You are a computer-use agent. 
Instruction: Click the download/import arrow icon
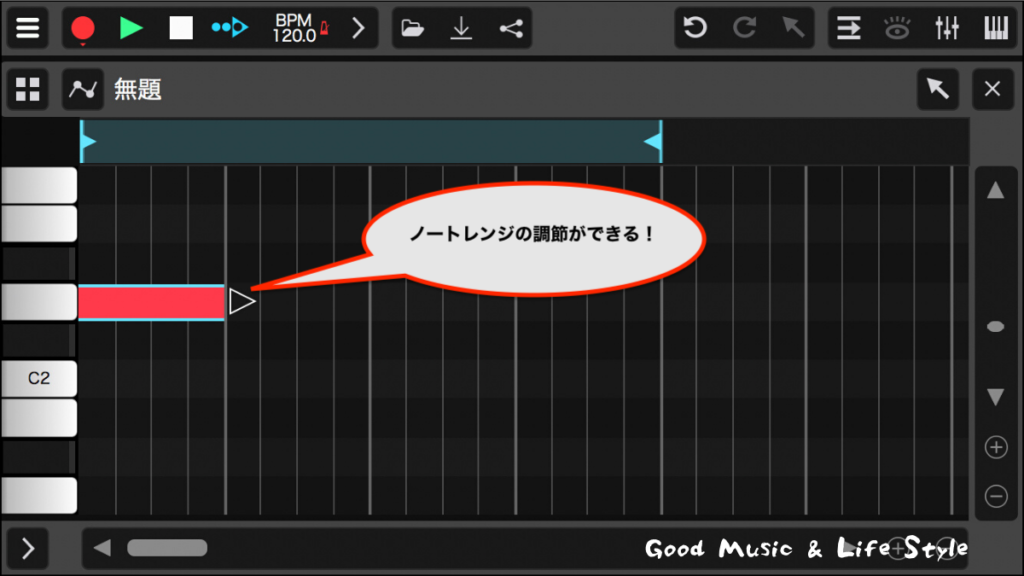tap(461, 28)
